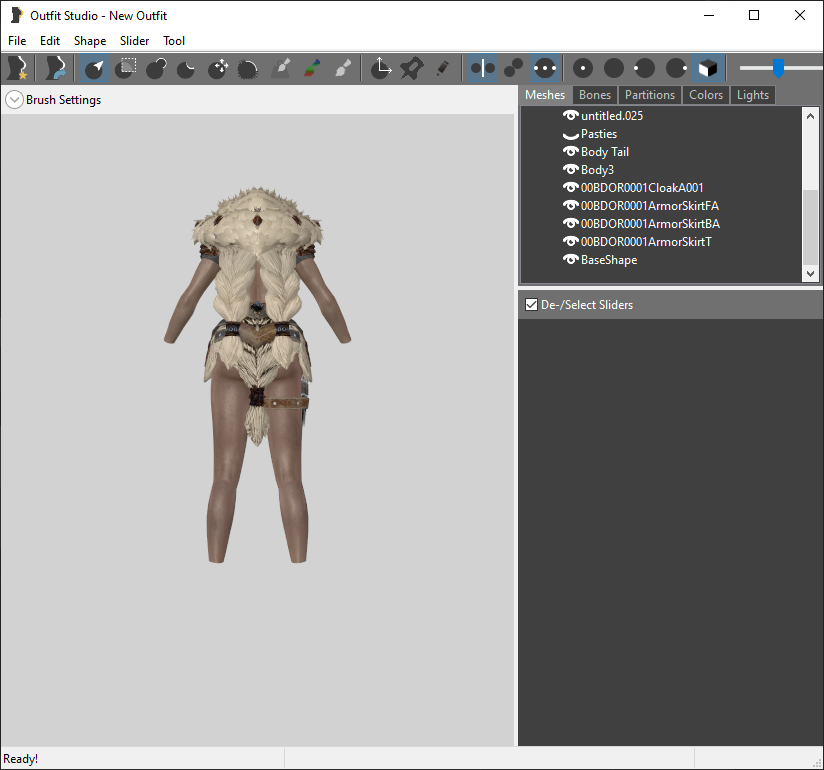Switch to the Partitions tab
This screenshot has width=824, height=770.
coord(650,95)
